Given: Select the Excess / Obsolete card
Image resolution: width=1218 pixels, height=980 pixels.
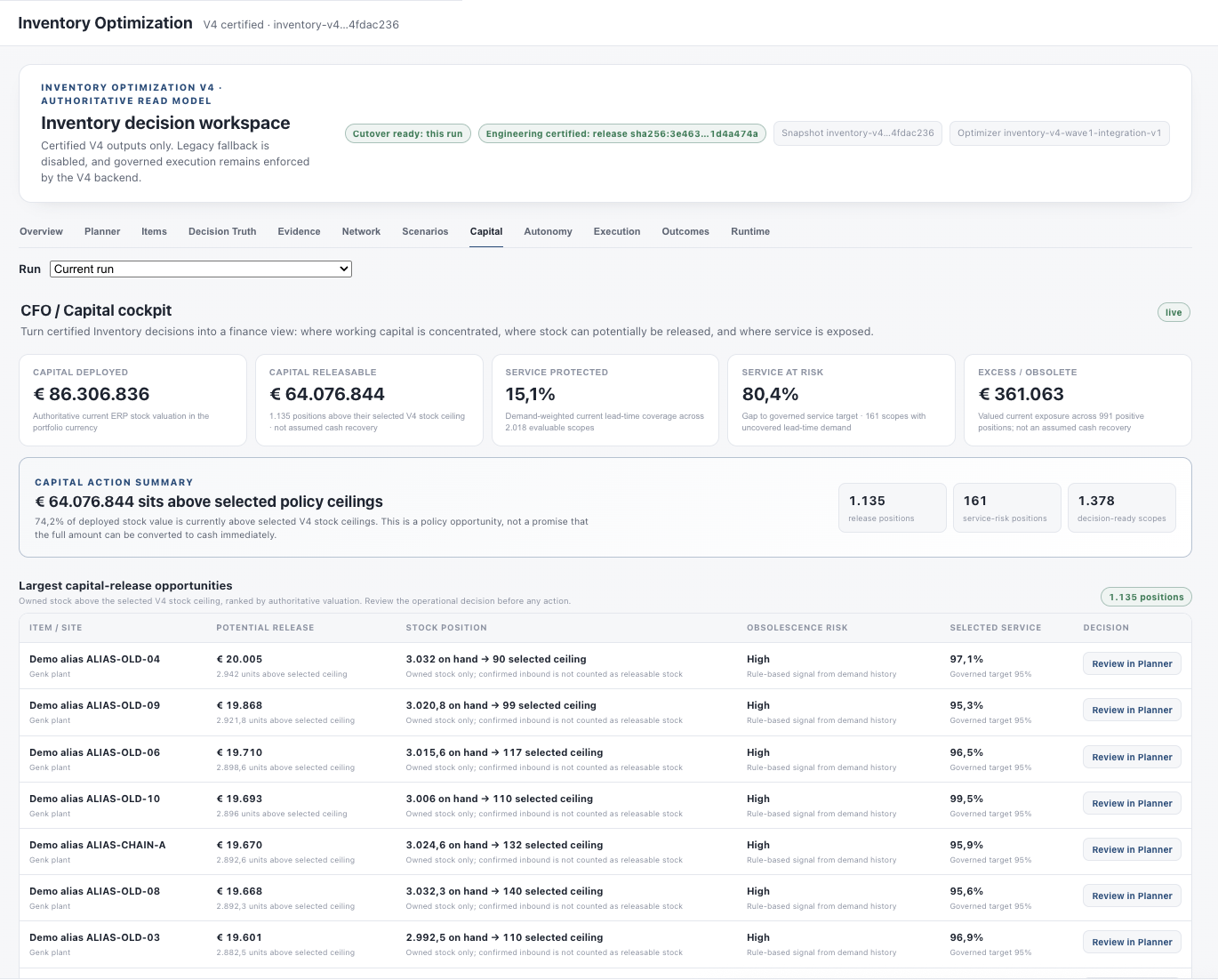Looking at the screenshot, I should click(1078, 400).
